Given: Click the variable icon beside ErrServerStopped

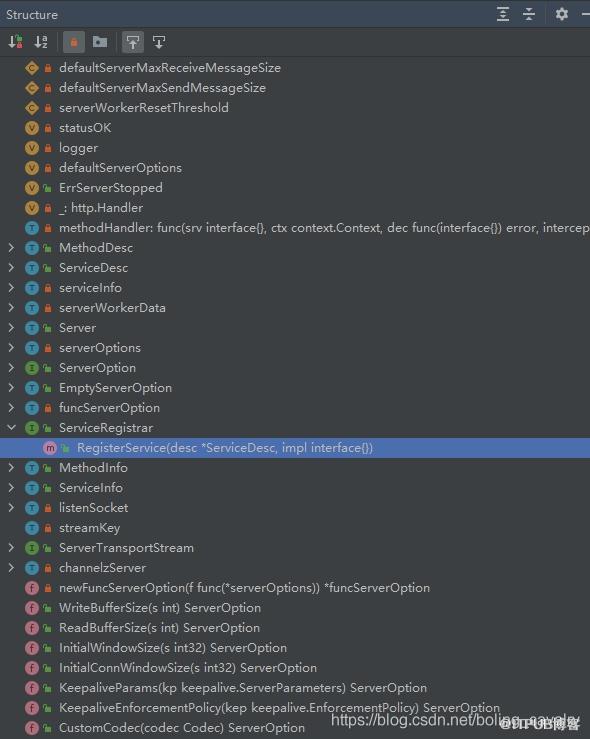Looking at the screenshot, I should click(32, 188).
